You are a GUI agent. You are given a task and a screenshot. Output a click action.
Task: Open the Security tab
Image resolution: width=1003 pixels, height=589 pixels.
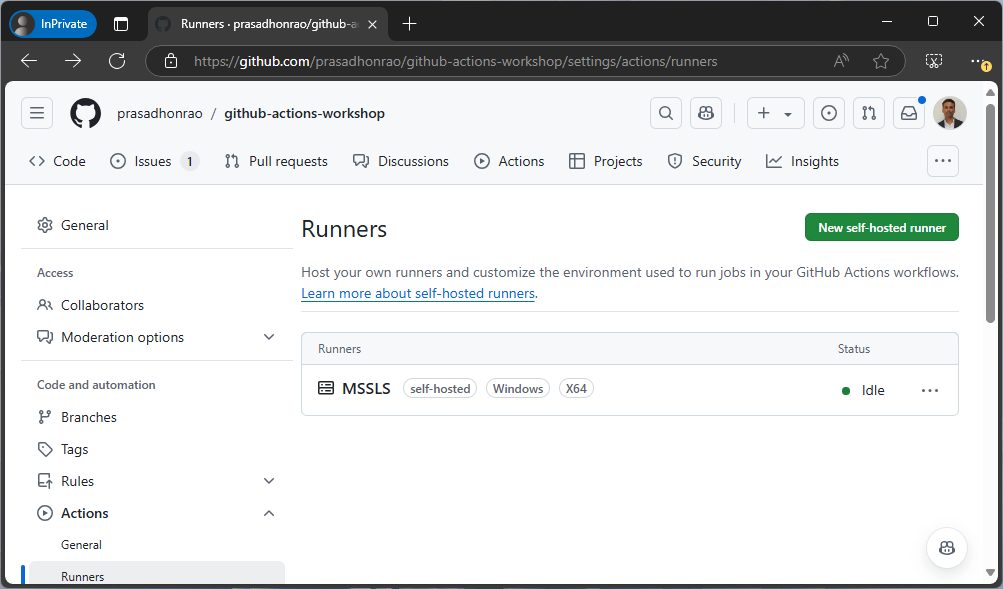(704, 161)
